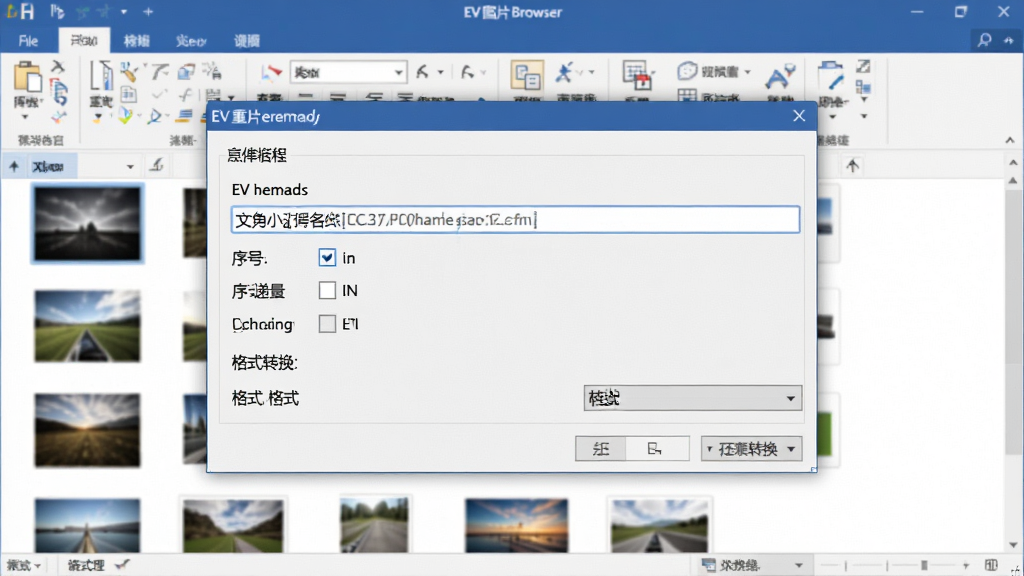Image resolution: width=1024 pixels, height=576 pixels.
Task: Click the small blue blocks icon under resize icon
Action: click(863, 87)
